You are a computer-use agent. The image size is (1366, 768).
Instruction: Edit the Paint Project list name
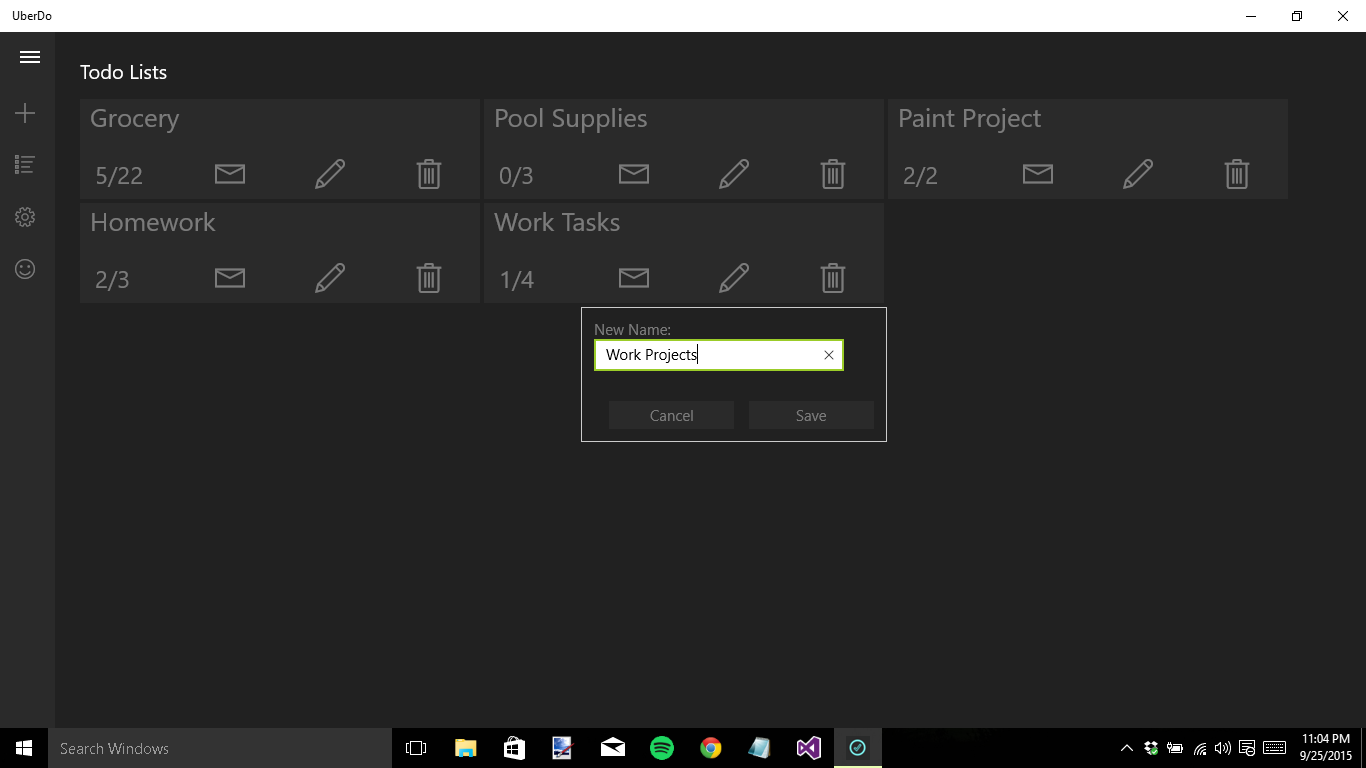[1138, 174]
